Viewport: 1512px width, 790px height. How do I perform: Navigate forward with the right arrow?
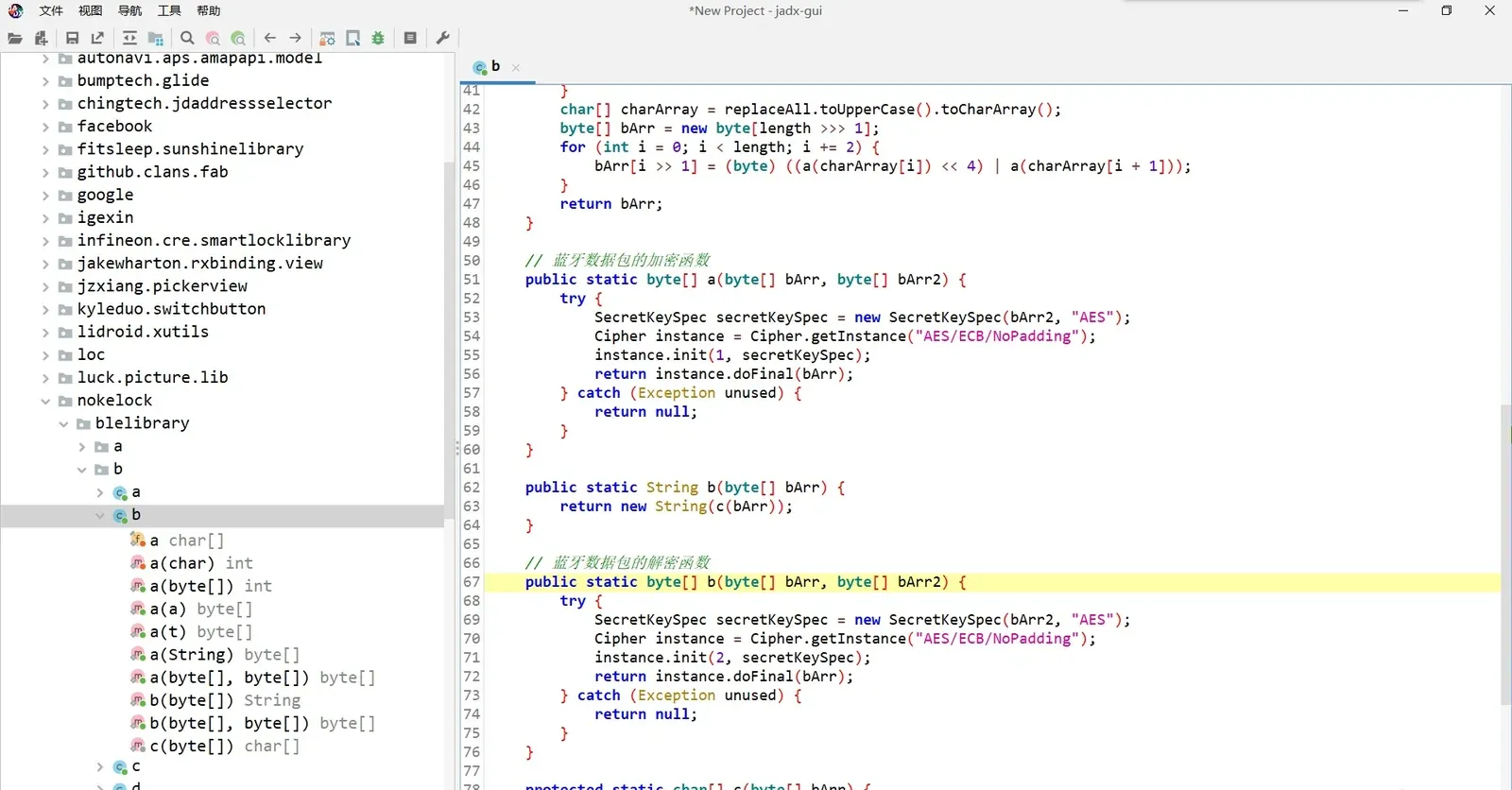tap(296, 39)
